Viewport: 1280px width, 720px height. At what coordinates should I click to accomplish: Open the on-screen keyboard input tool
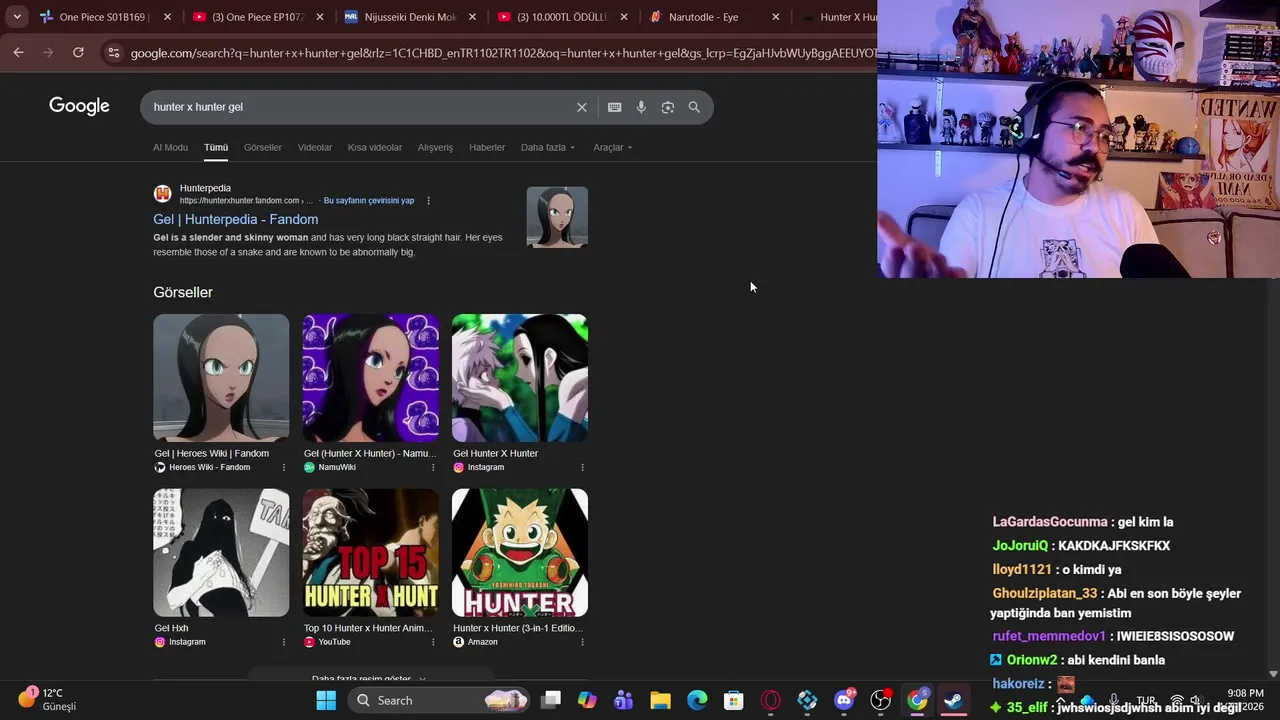614,107
